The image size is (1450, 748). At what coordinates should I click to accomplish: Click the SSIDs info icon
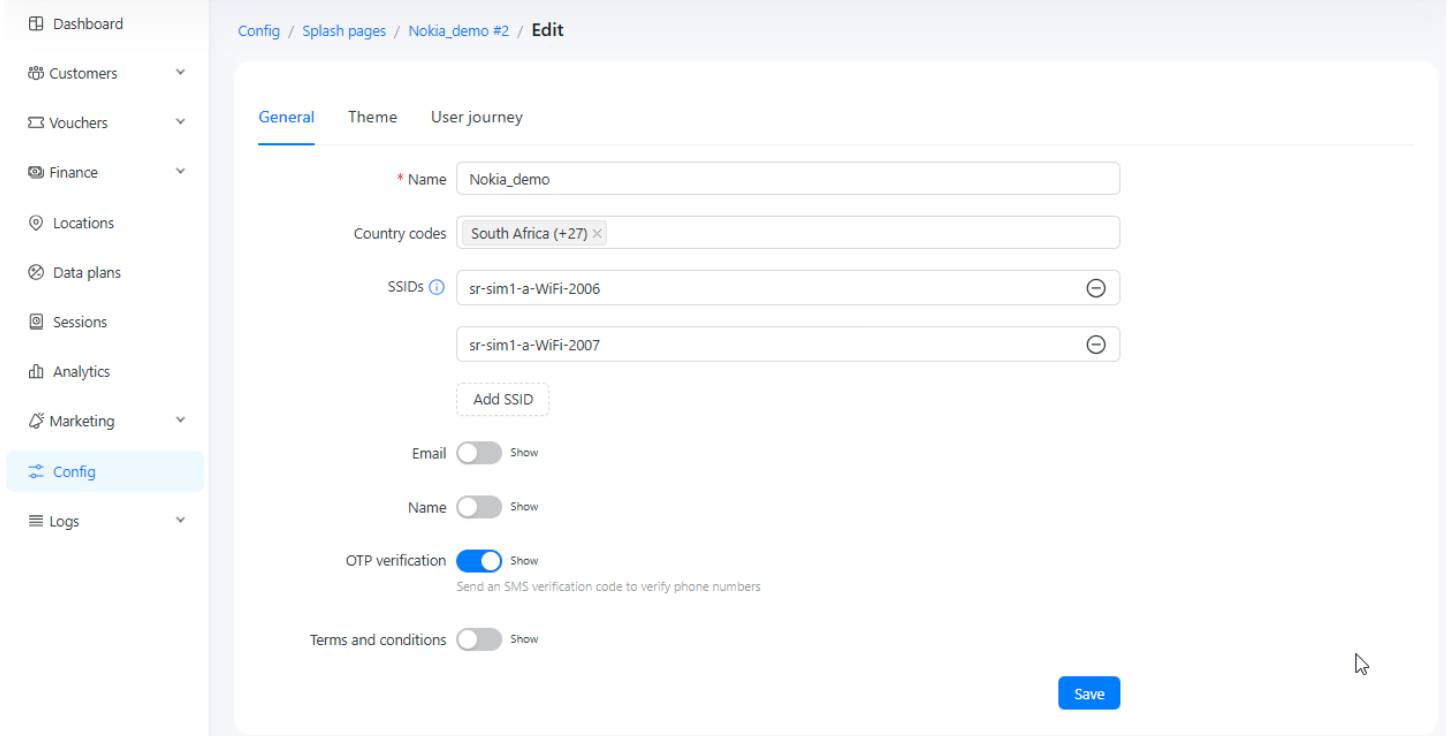click(437, 288)
